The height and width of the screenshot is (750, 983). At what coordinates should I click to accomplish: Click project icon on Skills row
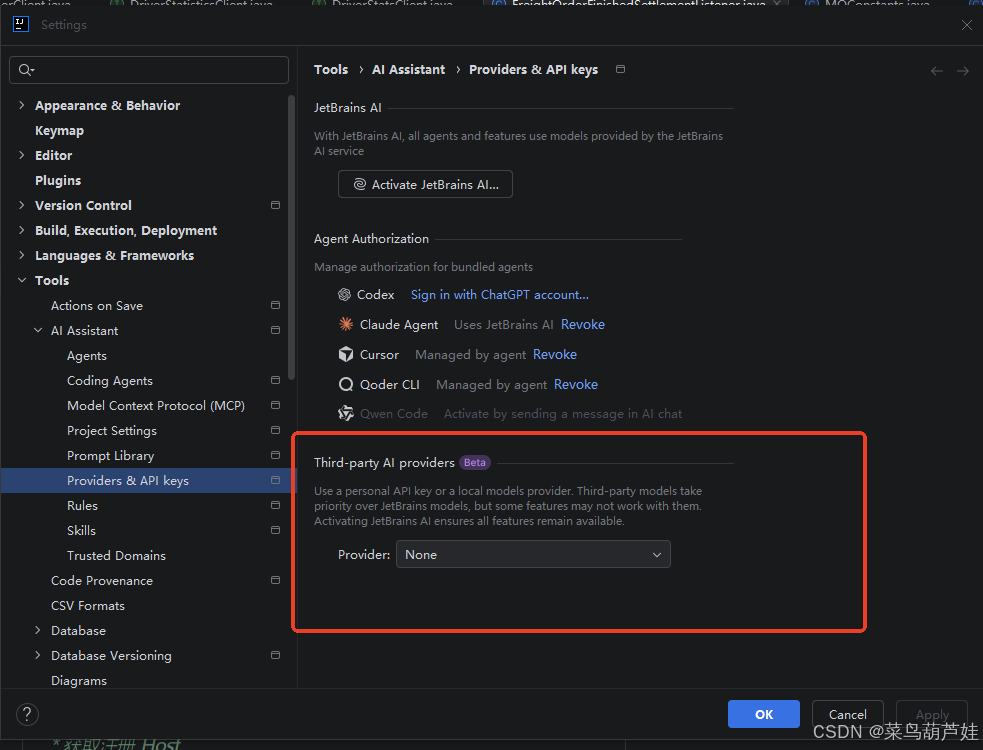(275, 530)
